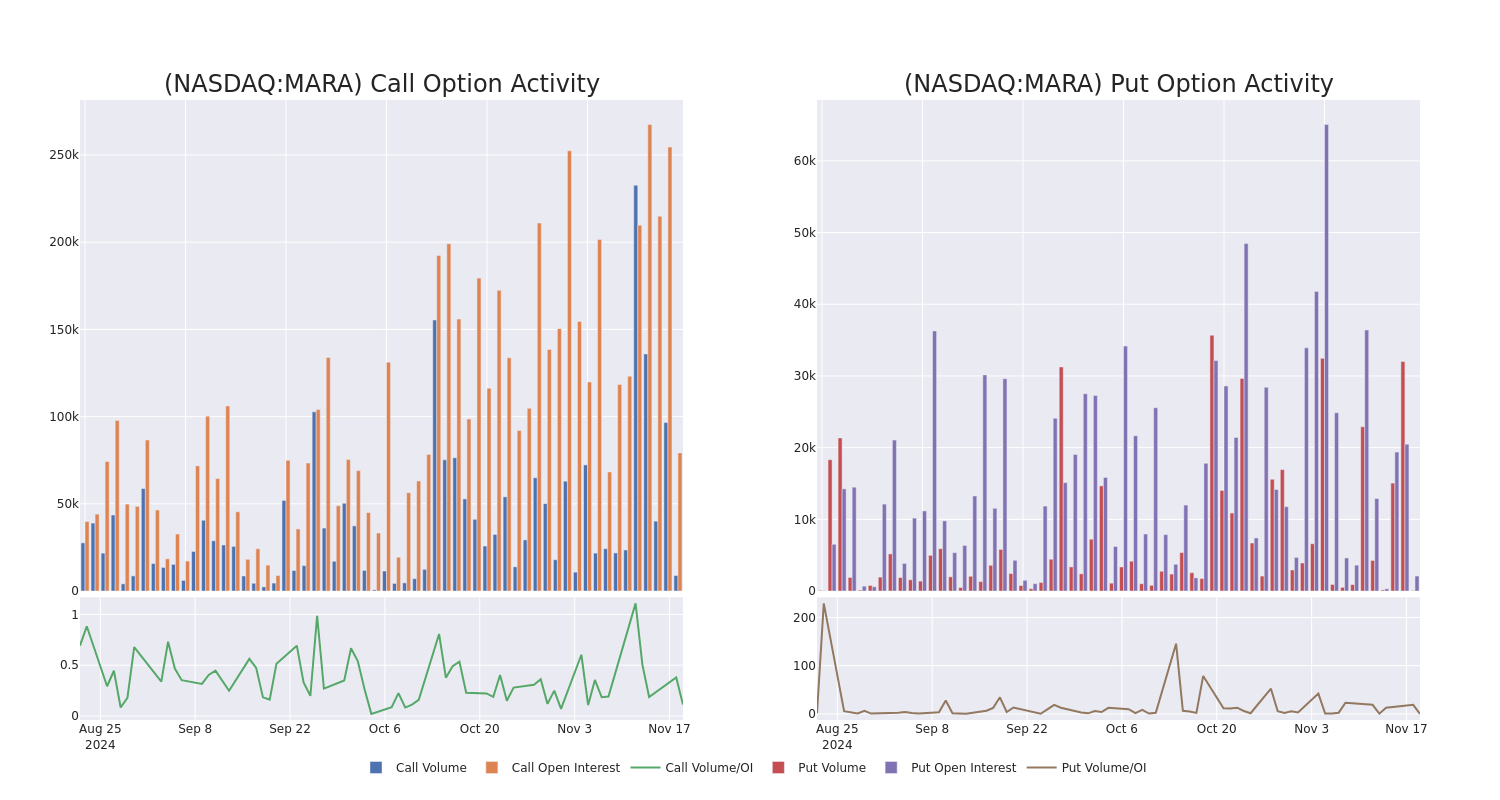Toggle the Put Open Interest legend entry

[x=950, y=768]
